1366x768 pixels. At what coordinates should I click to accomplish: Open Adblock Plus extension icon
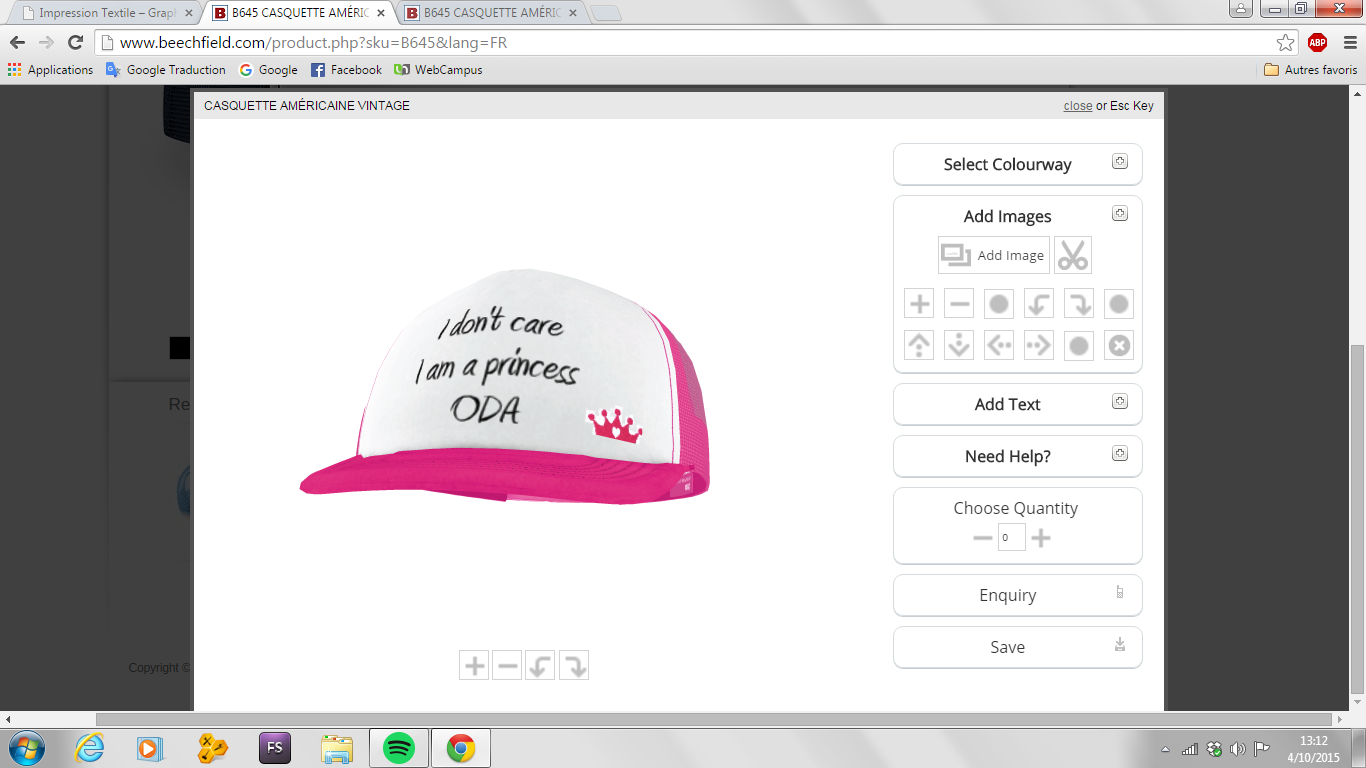(x=1317, y=42)
